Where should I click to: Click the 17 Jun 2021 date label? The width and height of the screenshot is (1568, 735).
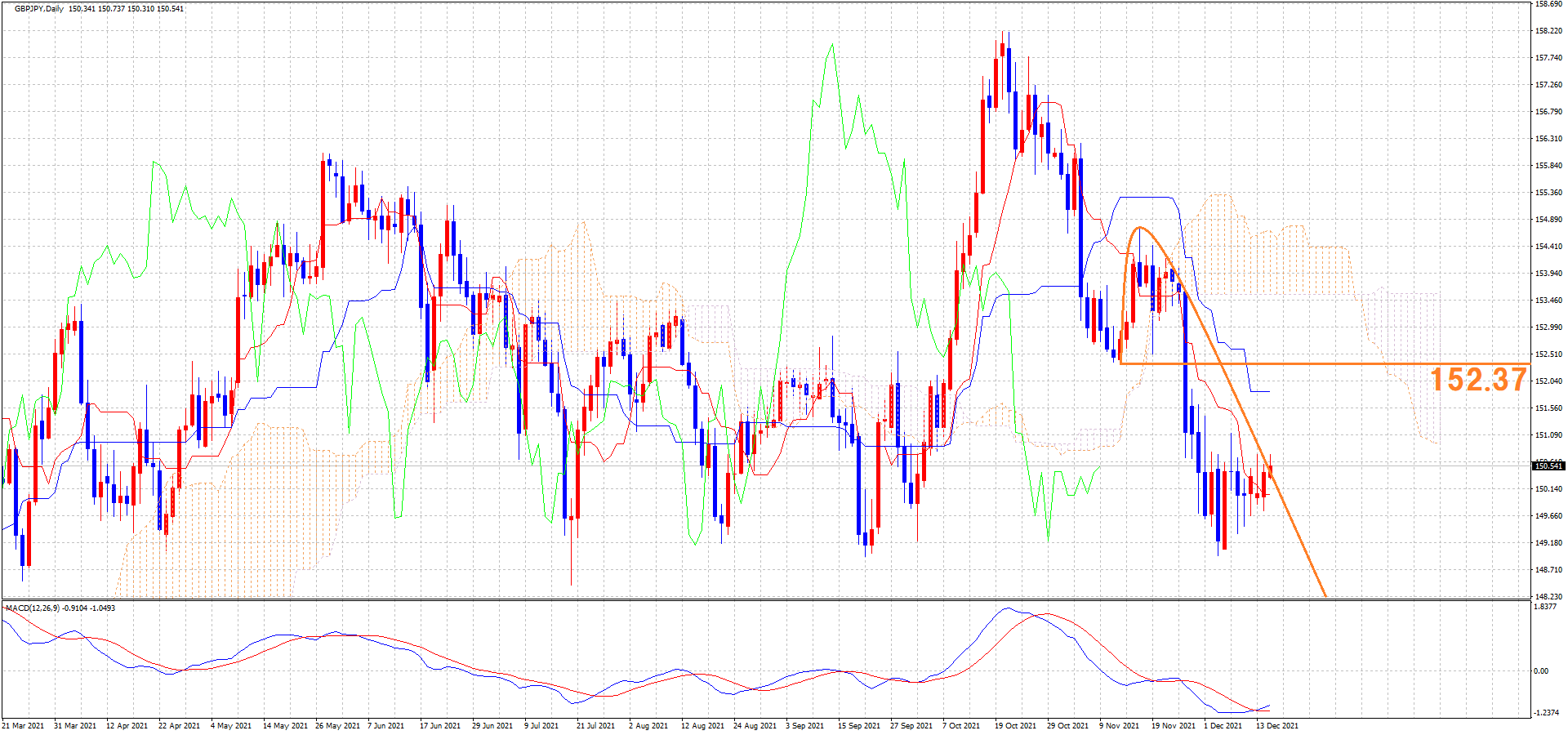[x=440, y=726]
